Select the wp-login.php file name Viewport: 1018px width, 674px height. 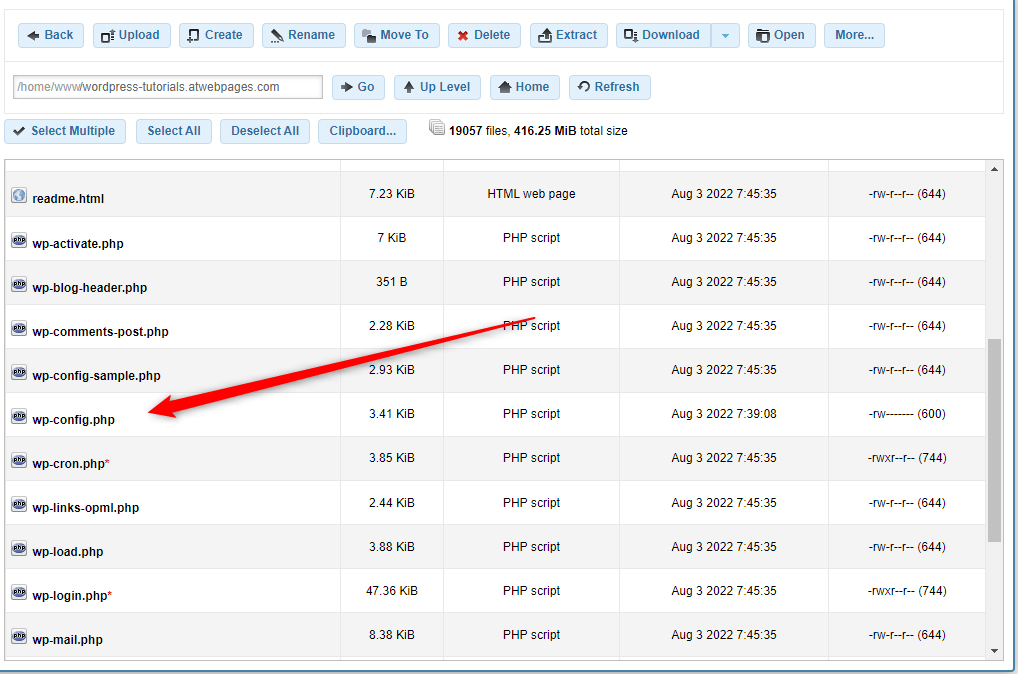[70, 595]
